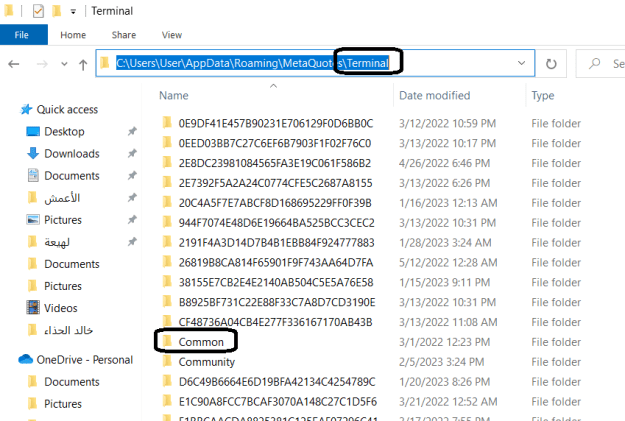Click folder icon of Community row
Viewport: 625px width, 421px height.
[167, 361]
